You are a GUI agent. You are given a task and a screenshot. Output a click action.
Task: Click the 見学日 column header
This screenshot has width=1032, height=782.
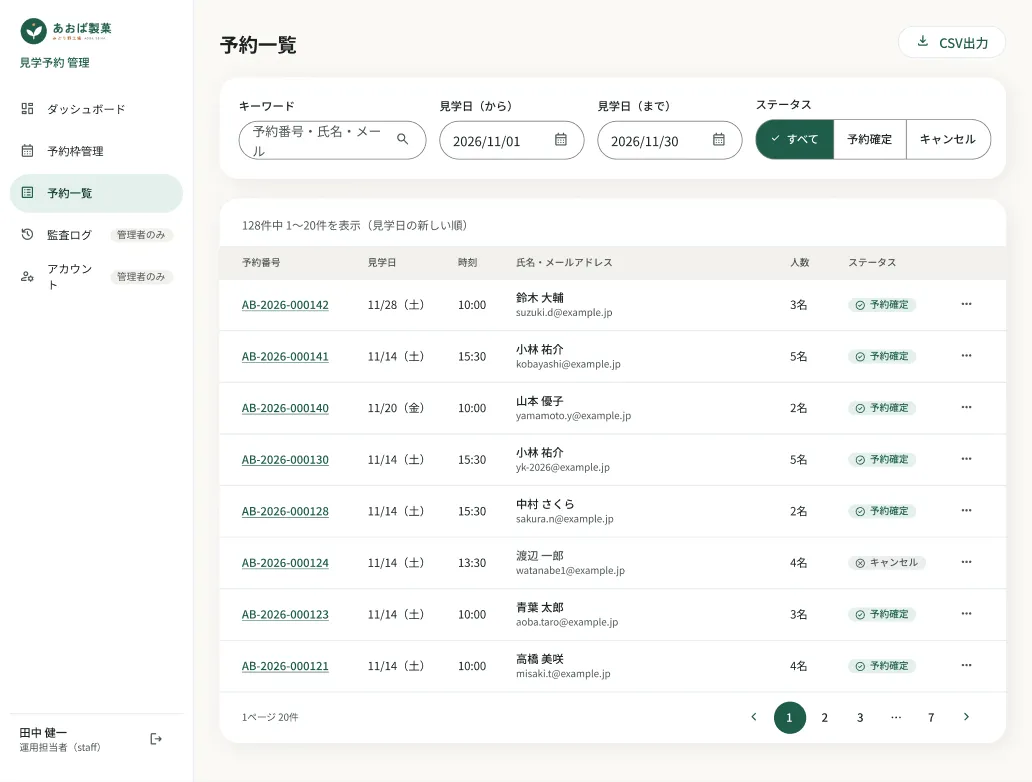coord(382,262)
